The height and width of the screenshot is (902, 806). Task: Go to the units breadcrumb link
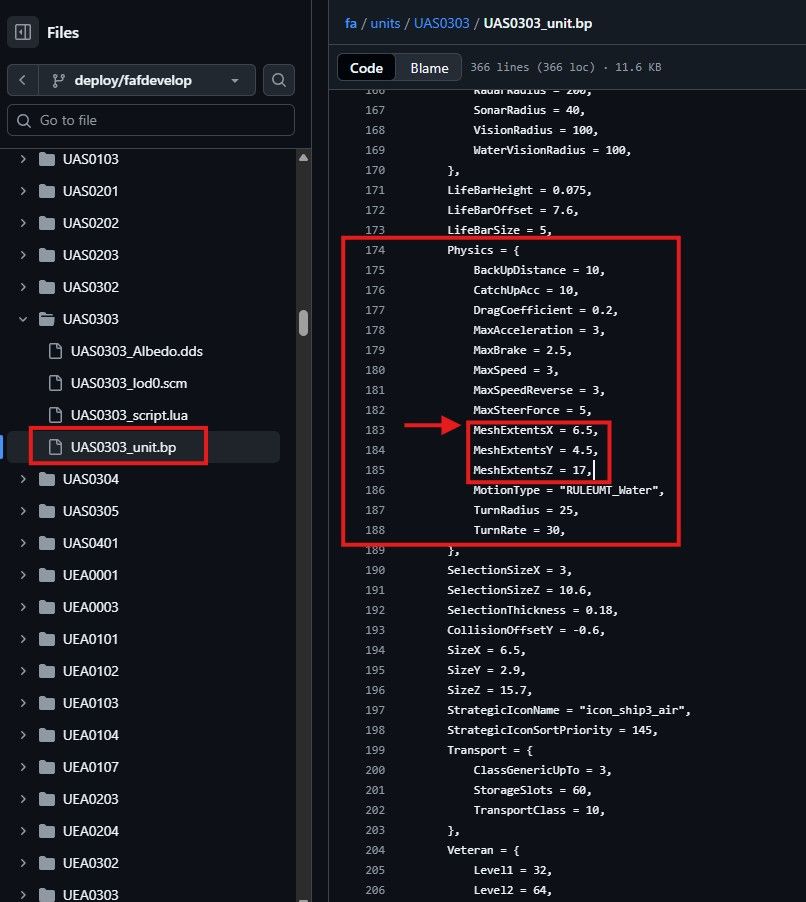[x=385, y=24]
